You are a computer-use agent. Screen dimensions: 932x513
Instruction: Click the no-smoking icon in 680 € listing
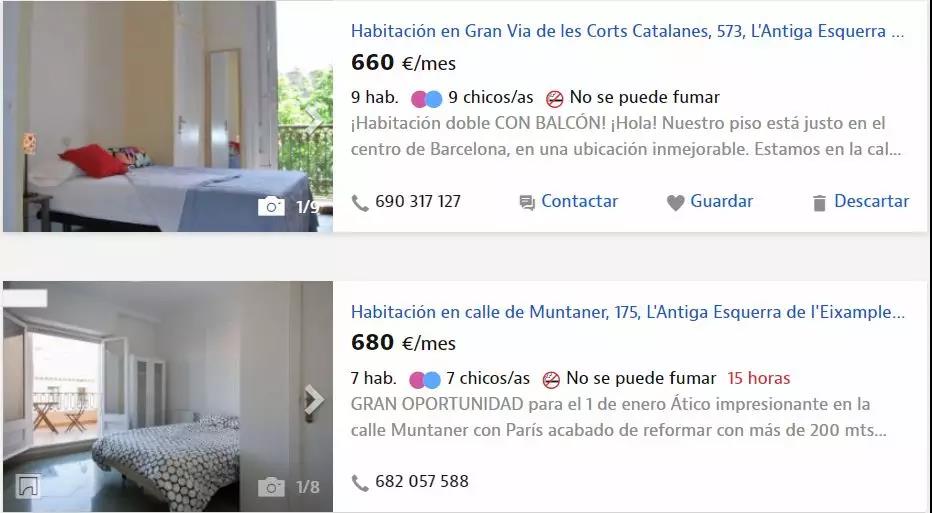[551, 379]
